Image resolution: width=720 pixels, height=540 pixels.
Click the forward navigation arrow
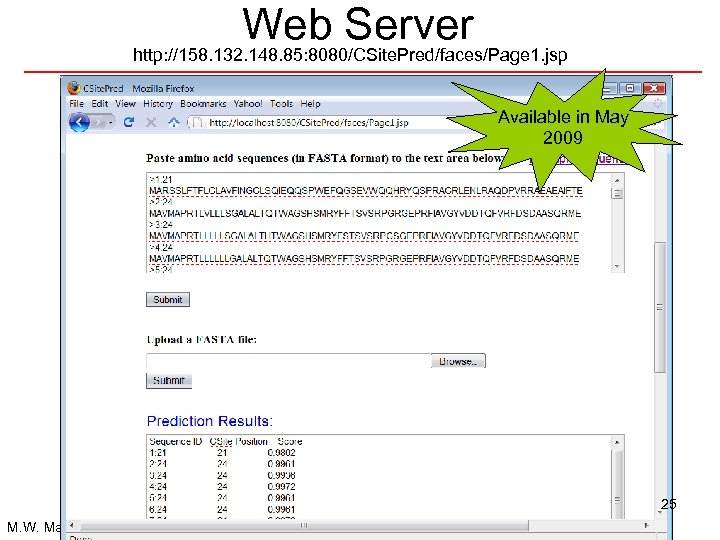pos(101,123)
